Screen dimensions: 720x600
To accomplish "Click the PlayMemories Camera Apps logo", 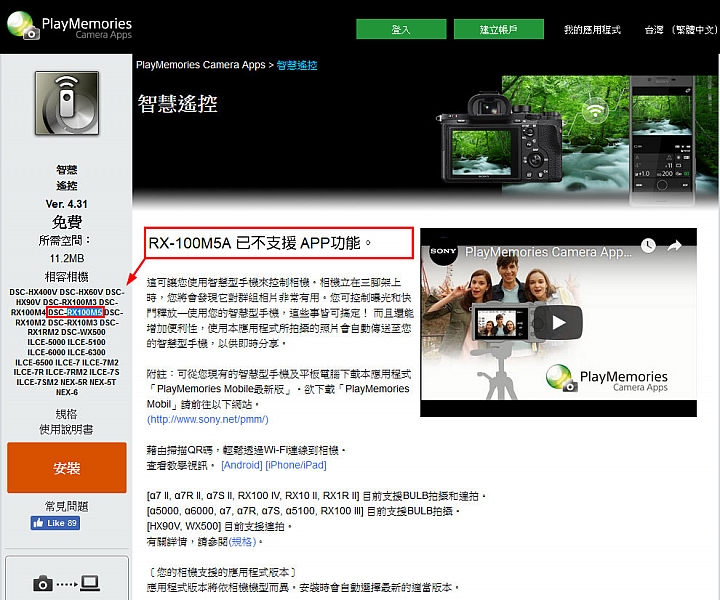I will (x=69, y=26).
